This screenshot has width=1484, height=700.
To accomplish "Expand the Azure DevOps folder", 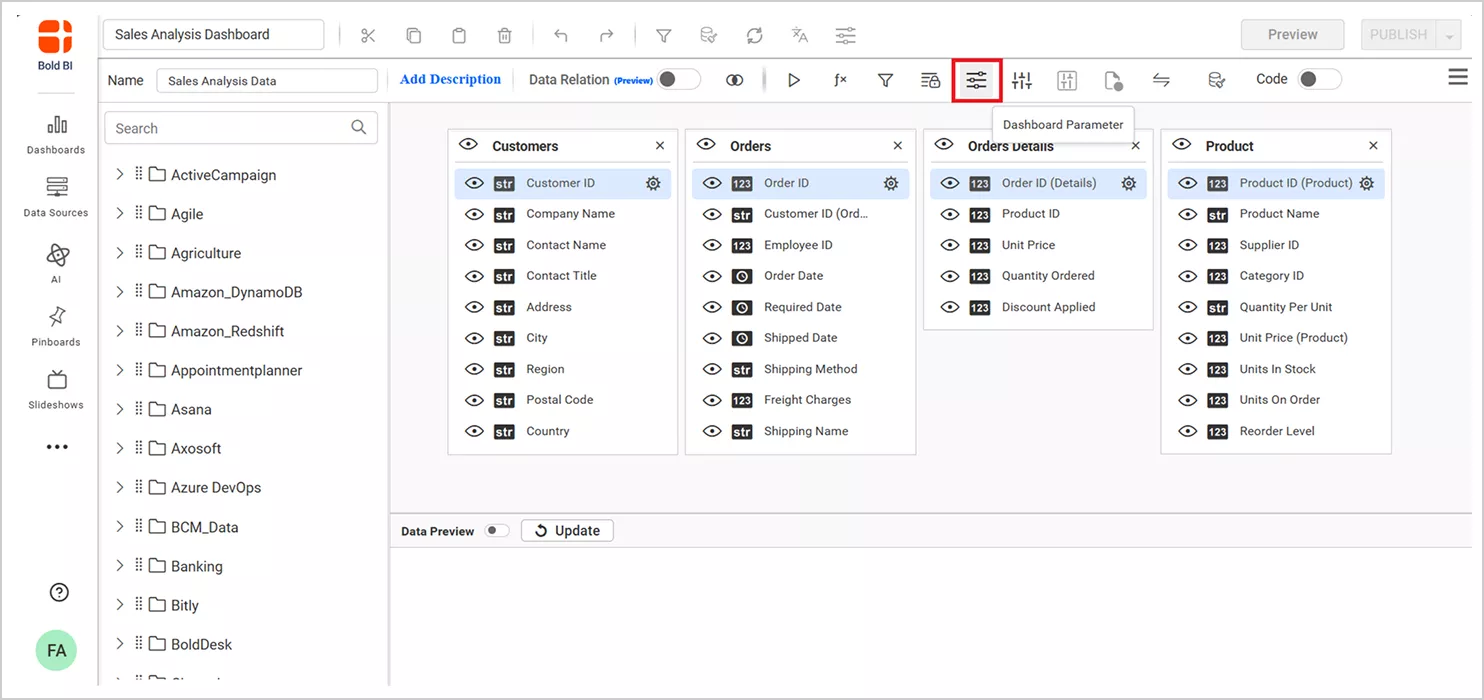I will pyautogui.click(x=120, y=487).
